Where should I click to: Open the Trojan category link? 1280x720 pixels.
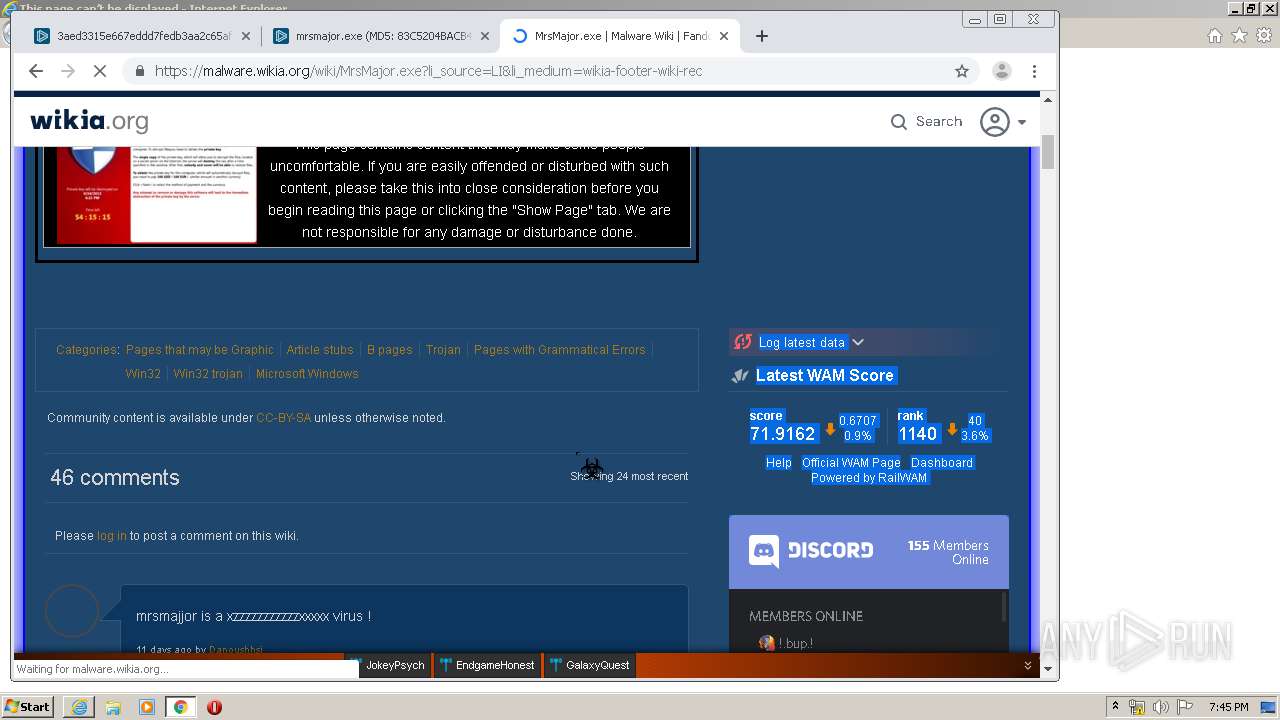point(443,350)
